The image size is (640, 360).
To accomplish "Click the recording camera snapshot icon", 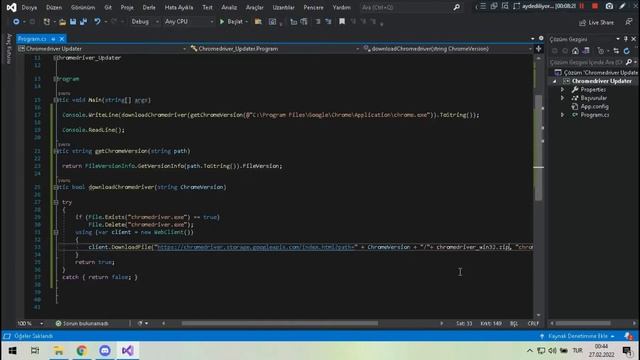I will click(609, 6).
